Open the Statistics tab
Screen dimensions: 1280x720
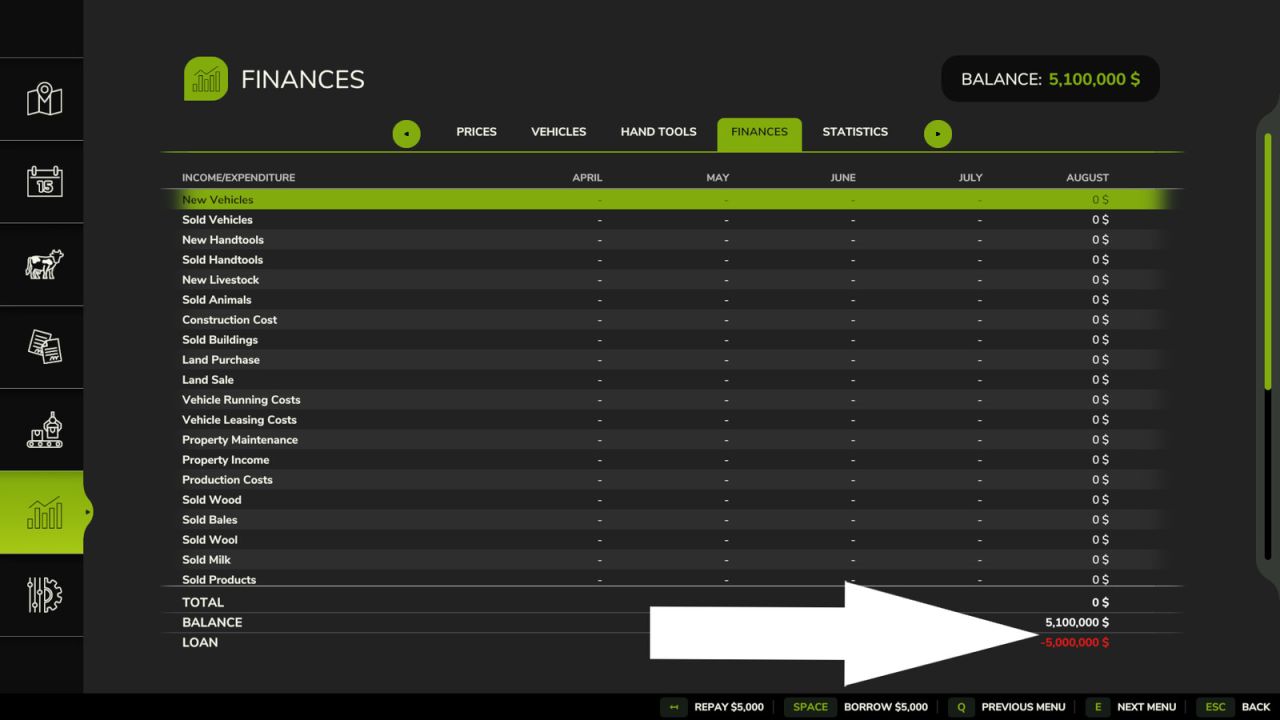pyautogui.click(x=855, y=132)
